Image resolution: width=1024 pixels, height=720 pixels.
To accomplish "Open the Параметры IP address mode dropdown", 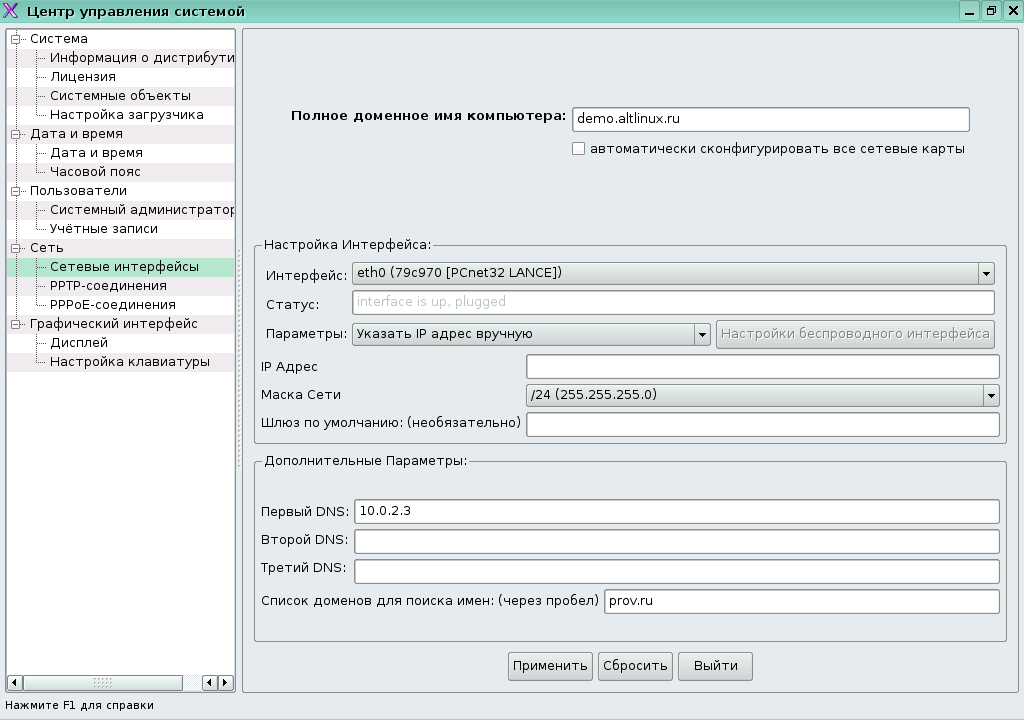I will tap(702, 335).
